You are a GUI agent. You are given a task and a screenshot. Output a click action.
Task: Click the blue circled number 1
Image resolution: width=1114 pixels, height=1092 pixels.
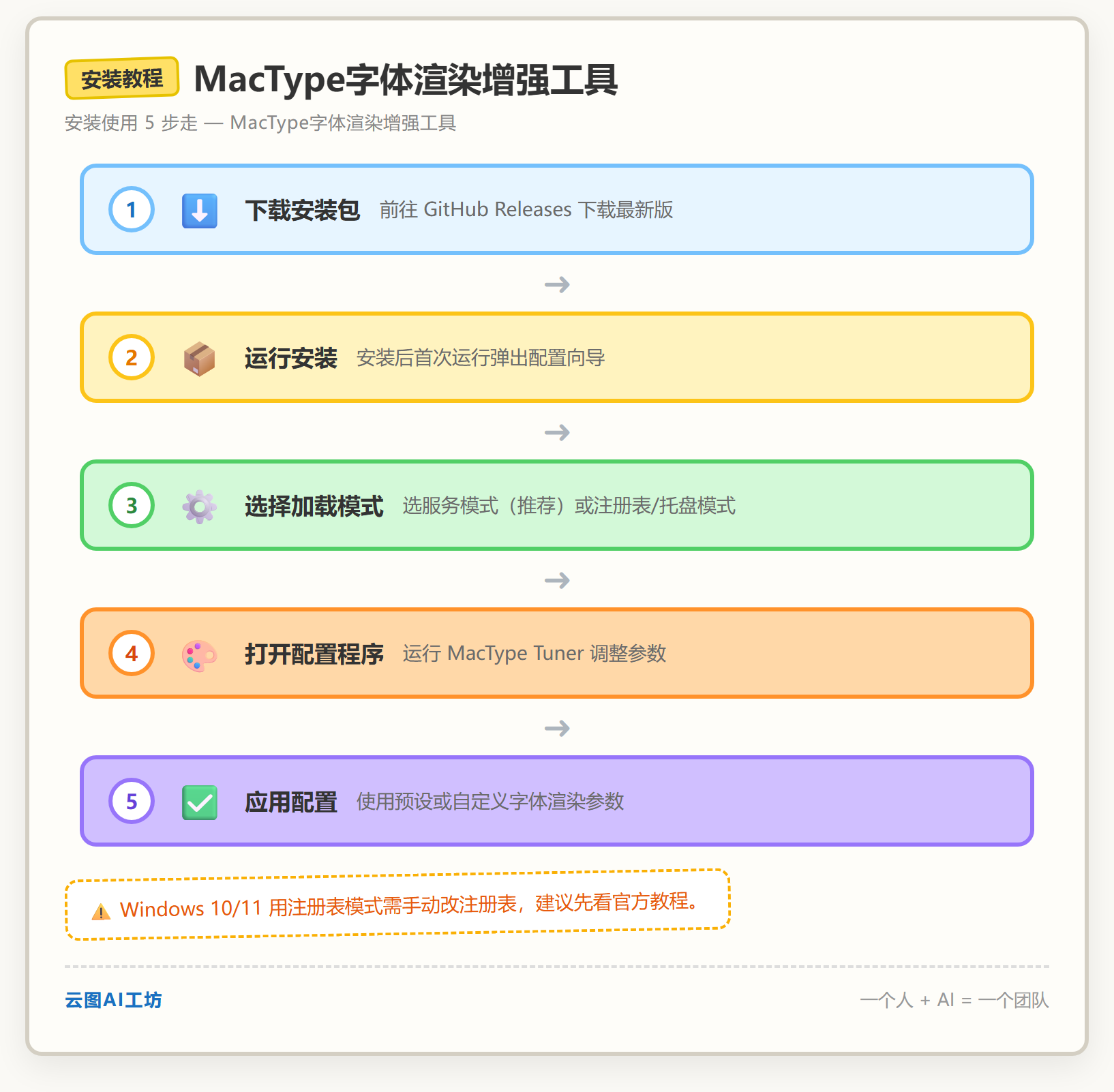coord(132,209)
